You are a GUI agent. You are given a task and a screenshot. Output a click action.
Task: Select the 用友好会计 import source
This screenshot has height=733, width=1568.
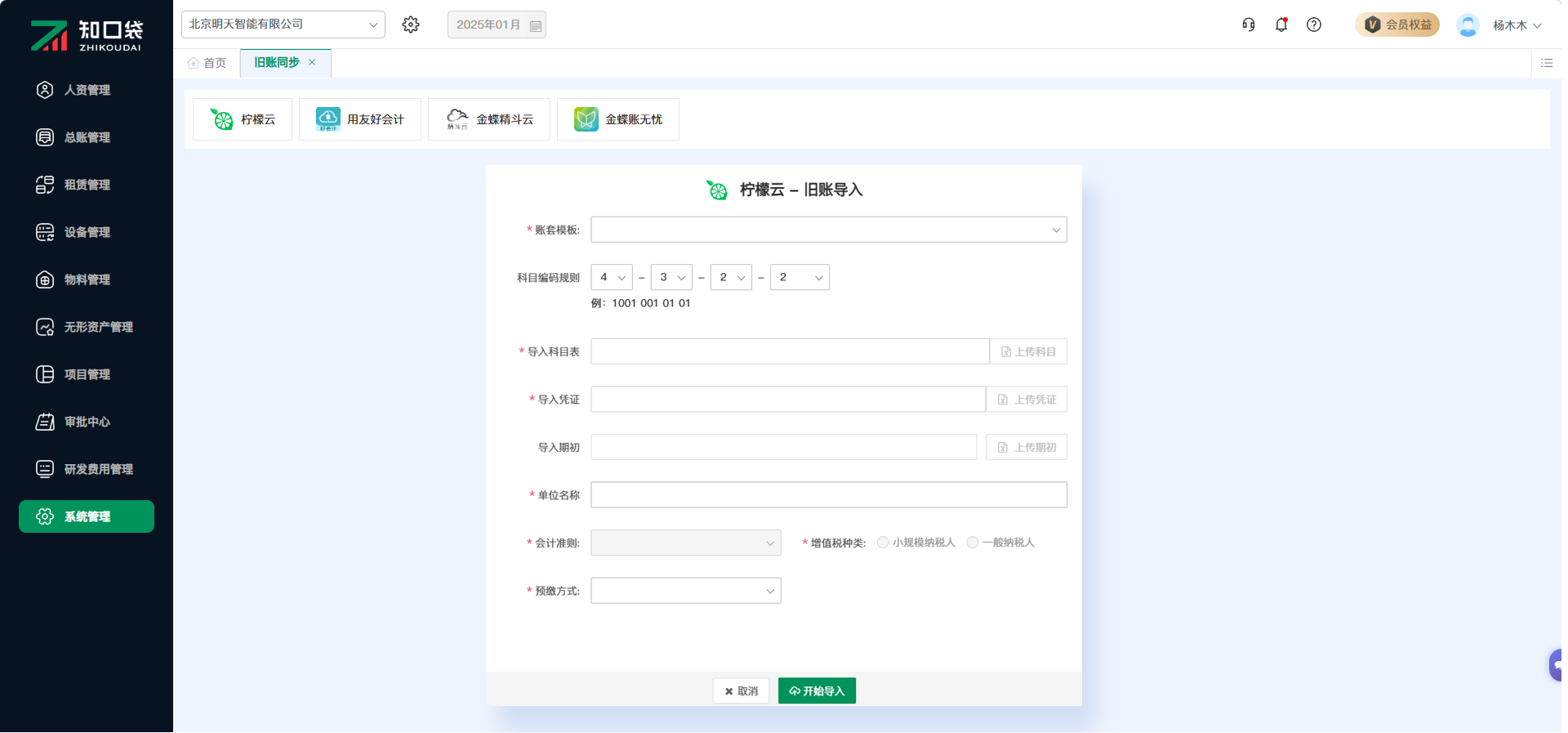click(x=360, y=119)
